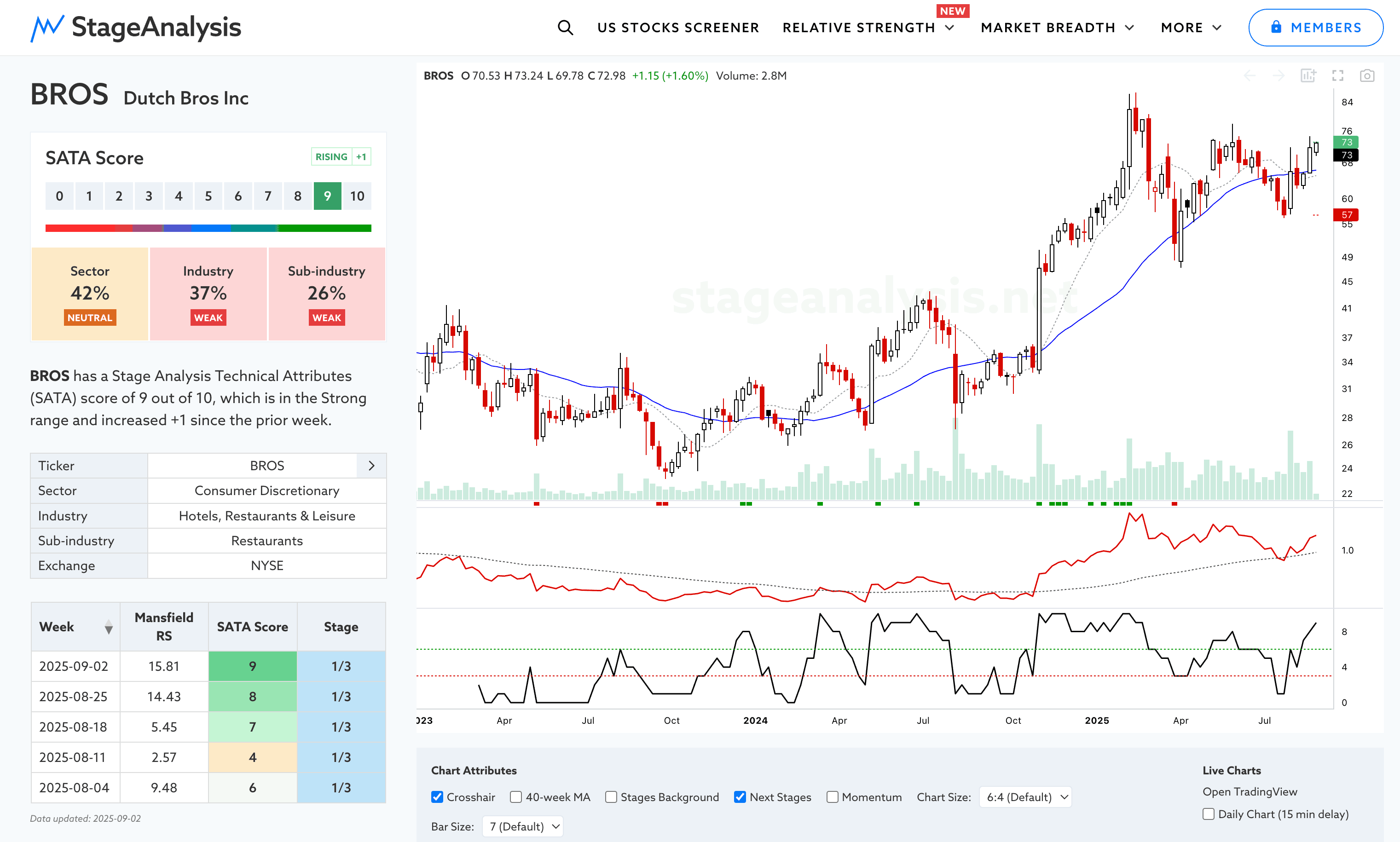Image resolution: width=1400 pixels, height=842 pixels.
Task: Click the chart forward arrow icon
Action: tap(1278, 75)
